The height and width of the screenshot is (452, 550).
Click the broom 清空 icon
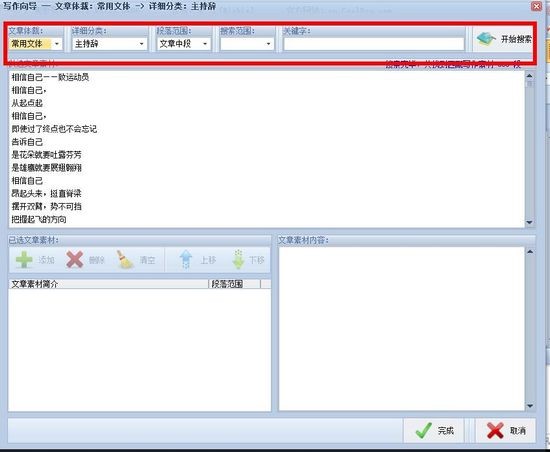coord(125,260)
